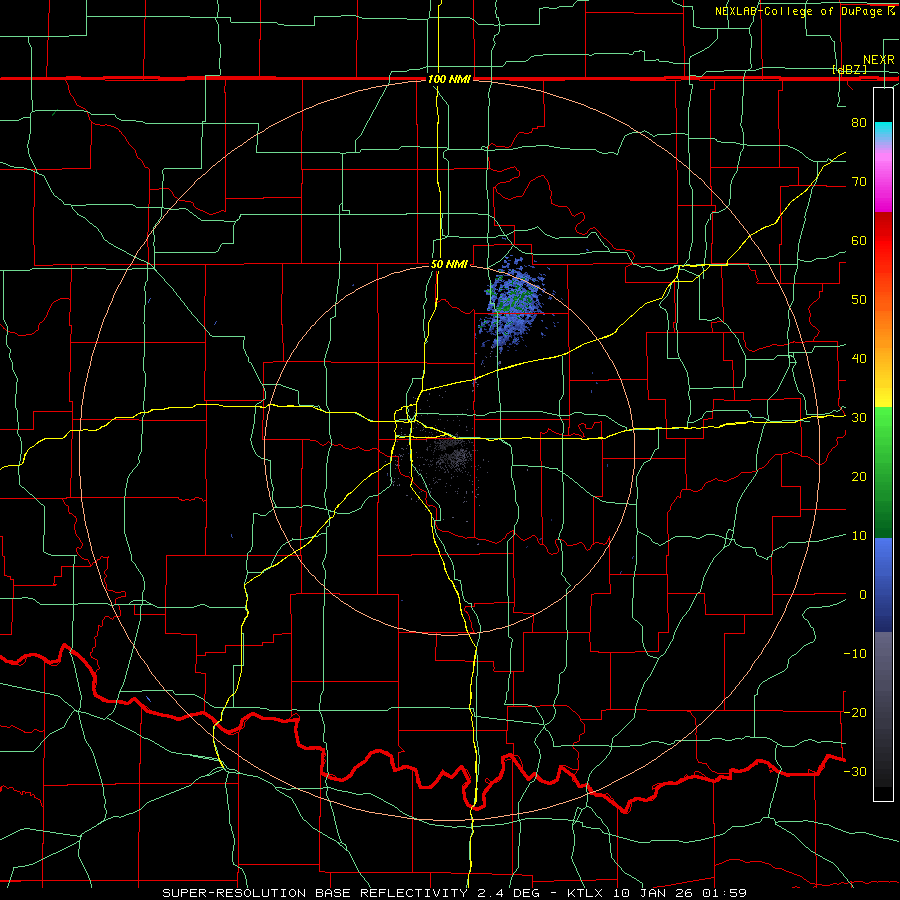
Task: Click the 0 value on the dBZ scale
Action: pyautogui.click(x=863, y=595)
